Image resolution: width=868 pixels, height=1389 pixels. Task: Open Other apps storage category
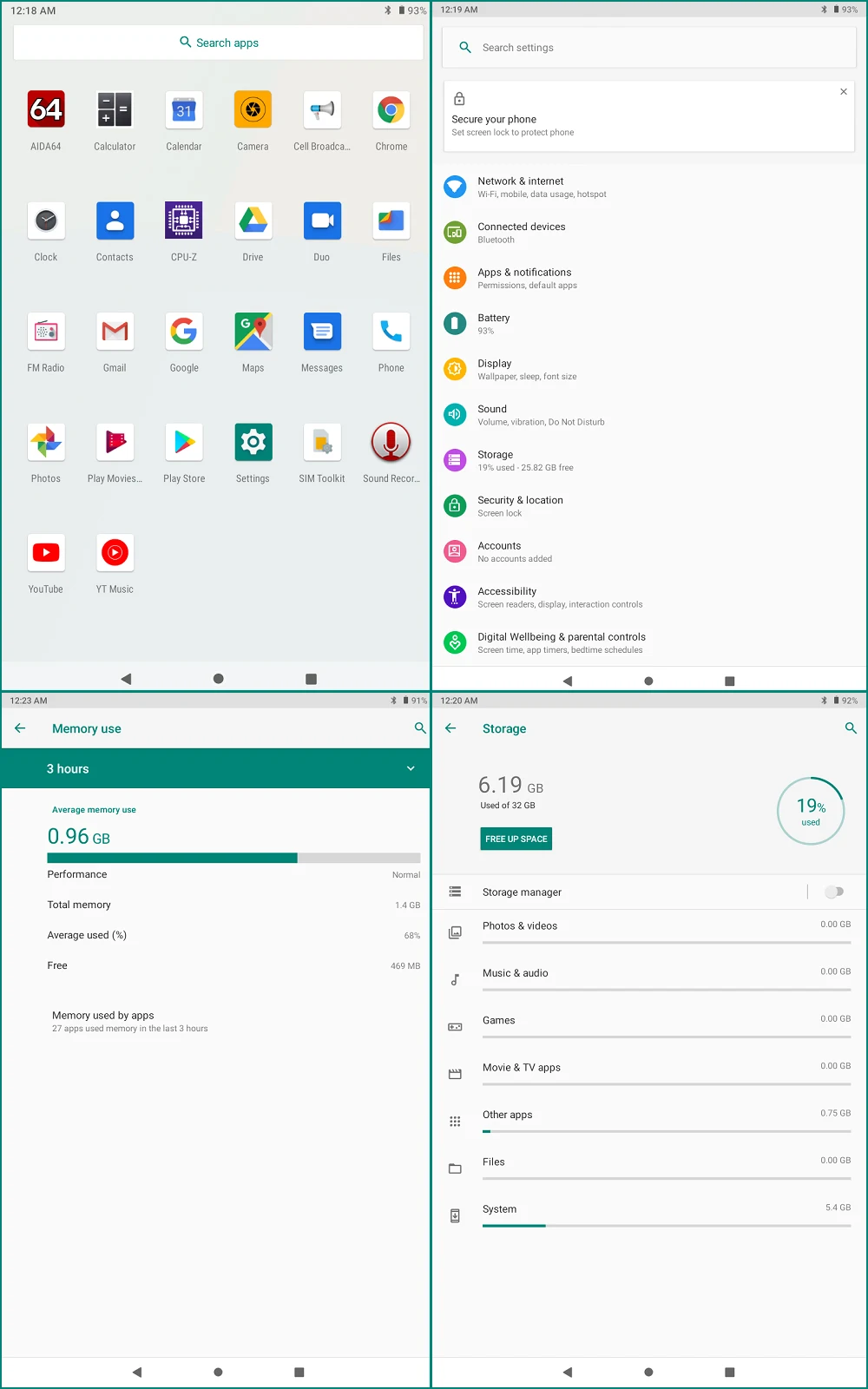tap(649, 1121)
